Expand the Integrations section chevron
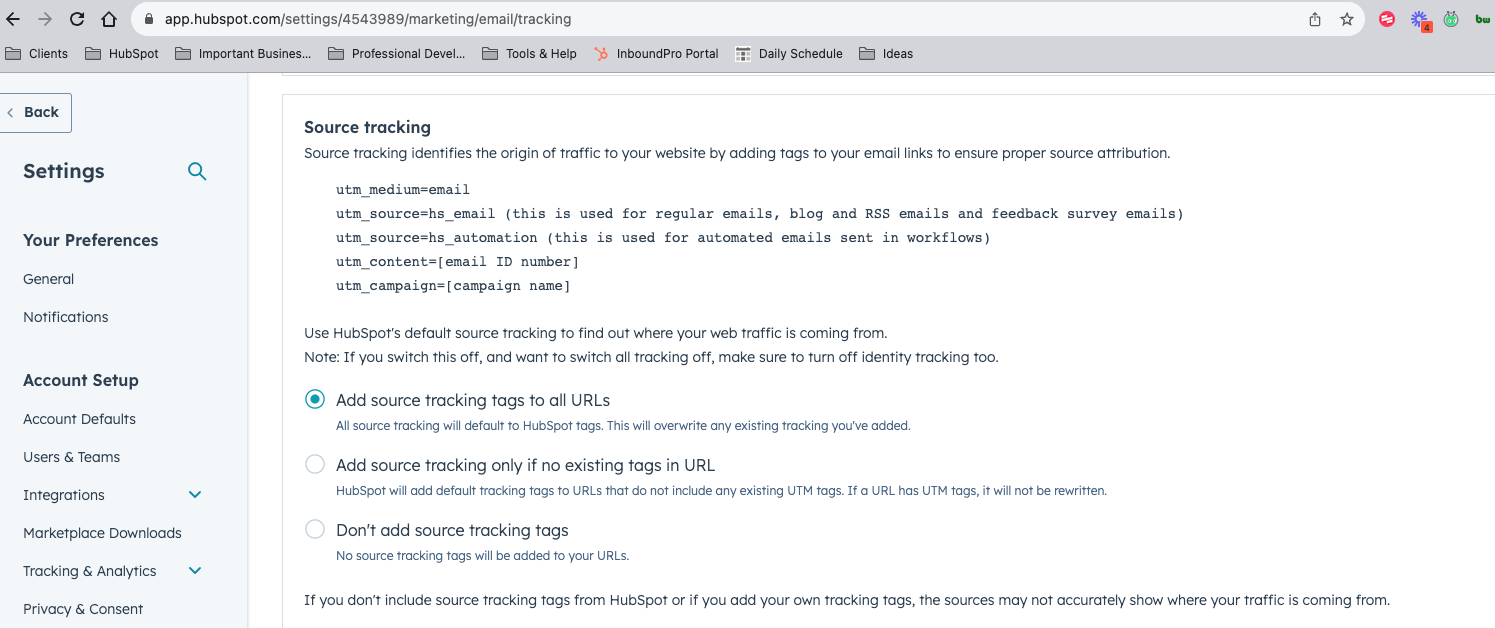Image resolution: width=1495 pixels, height=628 pixels. coord(195,494)
